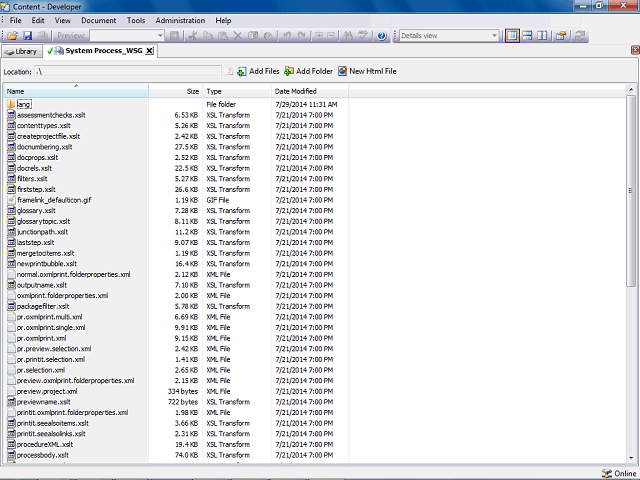The height and width of the screenshot is (480, 640).
Task: Open the Edit menu
Action: coord(38,20)
